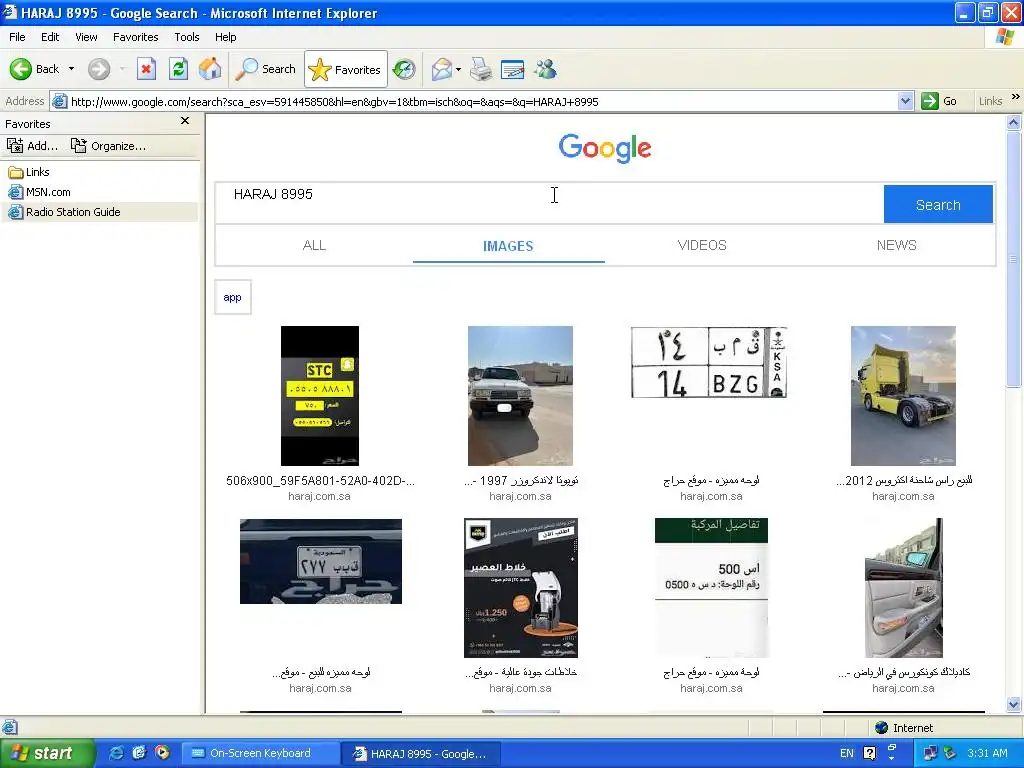Click the Edit page toolbar icon

(x=513, y=69)
